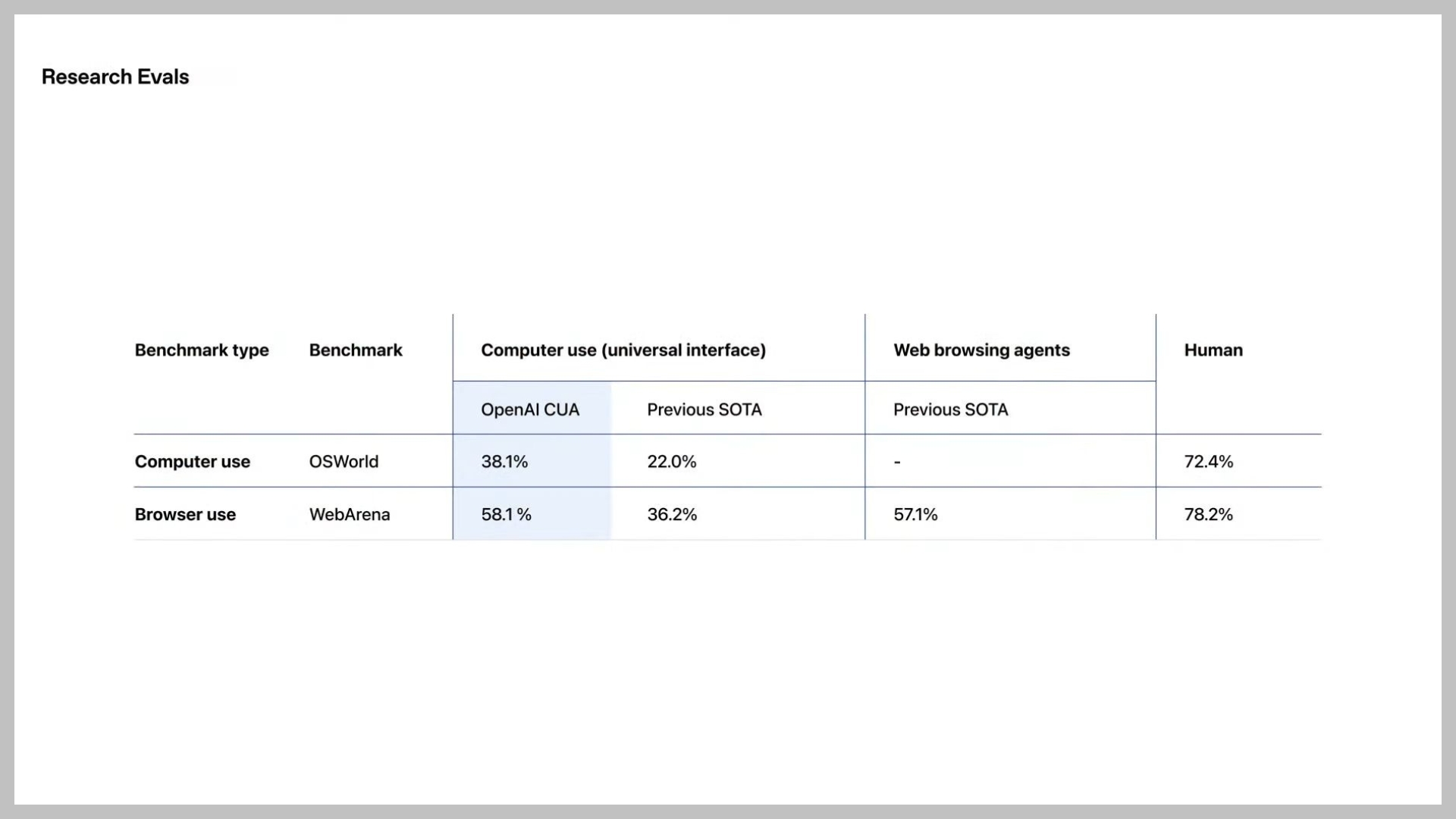Click the Previous SOTA column under Computer use
Image resolution: width=1456 pixels, height=819 pixels.
(705, 409)
